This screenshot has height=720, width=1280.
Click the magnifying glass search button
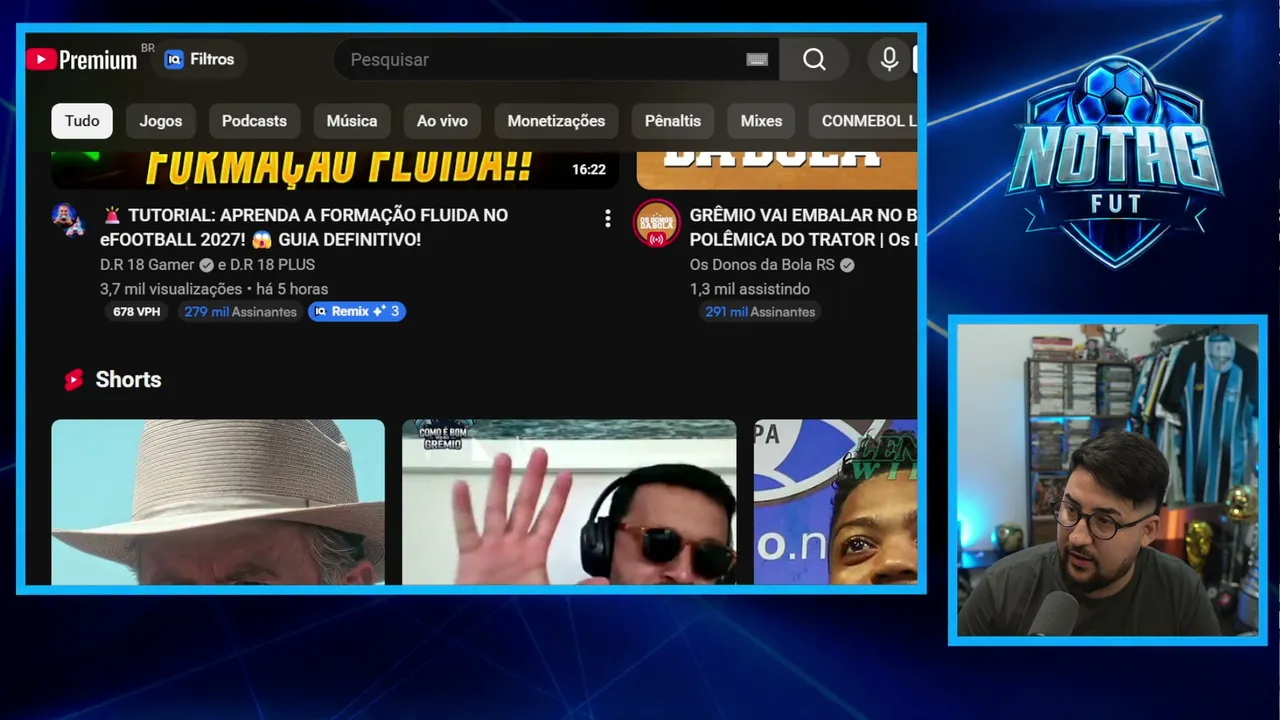coord(814,60)
